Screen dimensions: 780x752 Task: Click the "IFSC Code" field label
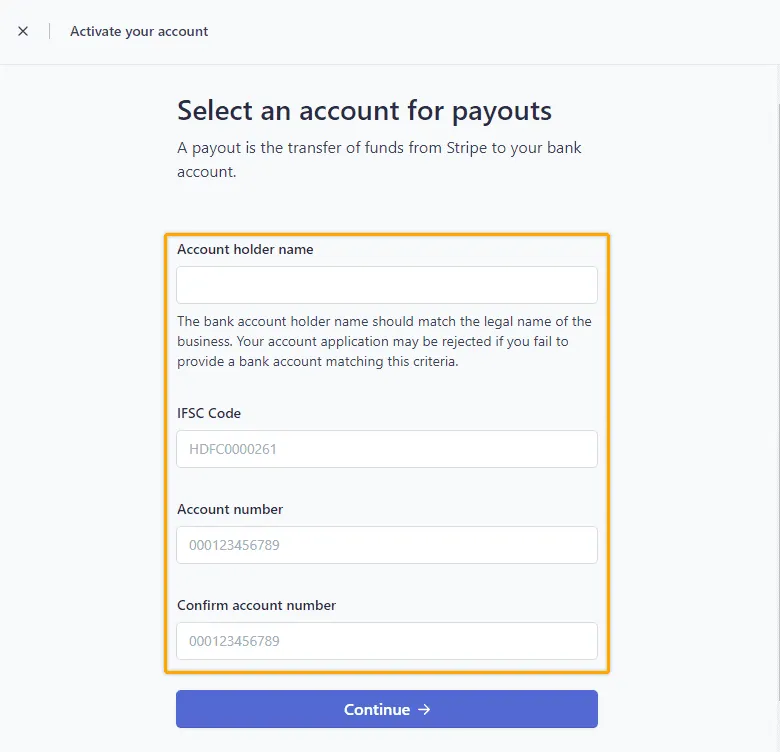pyautogui.click(x=209, y=413)
